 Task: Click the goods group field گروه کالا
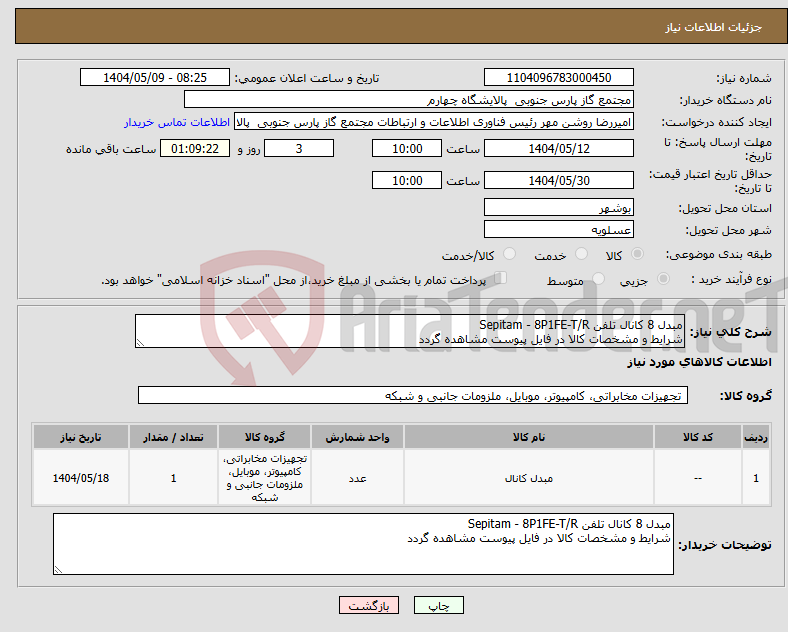click(x=413, y=395)
